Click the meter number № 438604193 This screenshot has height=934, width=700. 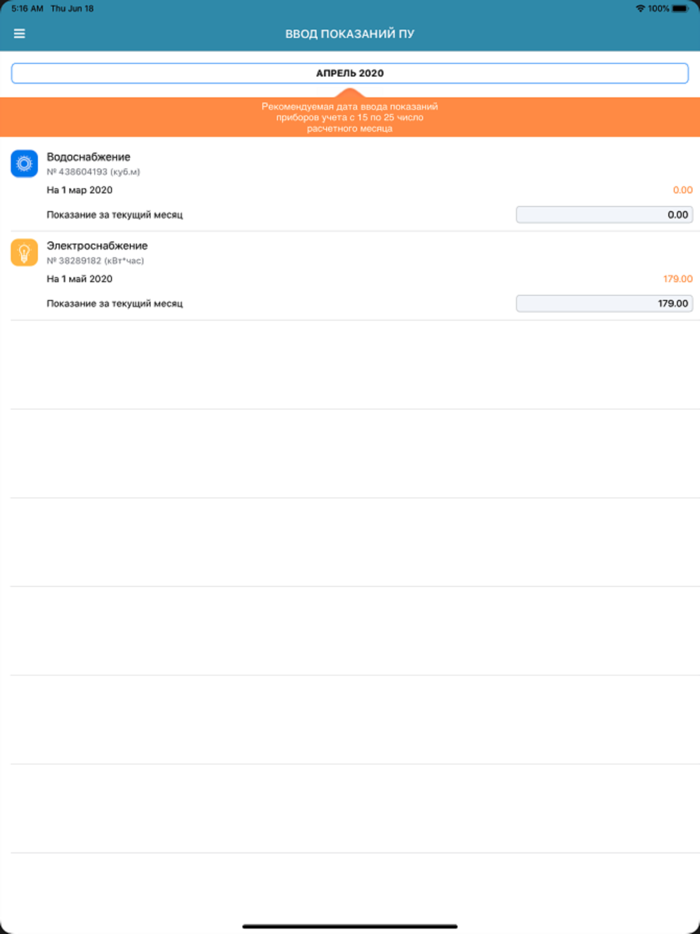pyautogui.click(x=77, y=172)
